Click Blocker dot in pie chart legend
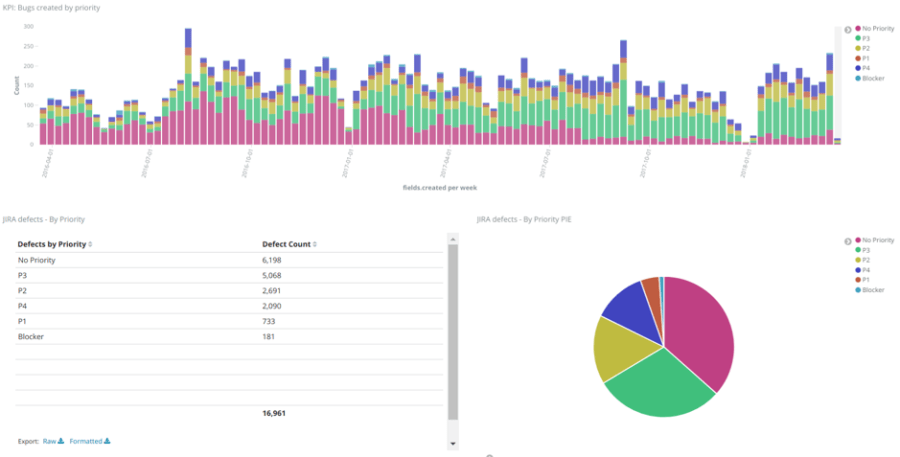This screenshot has height=457, width=900. click(x=857, y=290)
